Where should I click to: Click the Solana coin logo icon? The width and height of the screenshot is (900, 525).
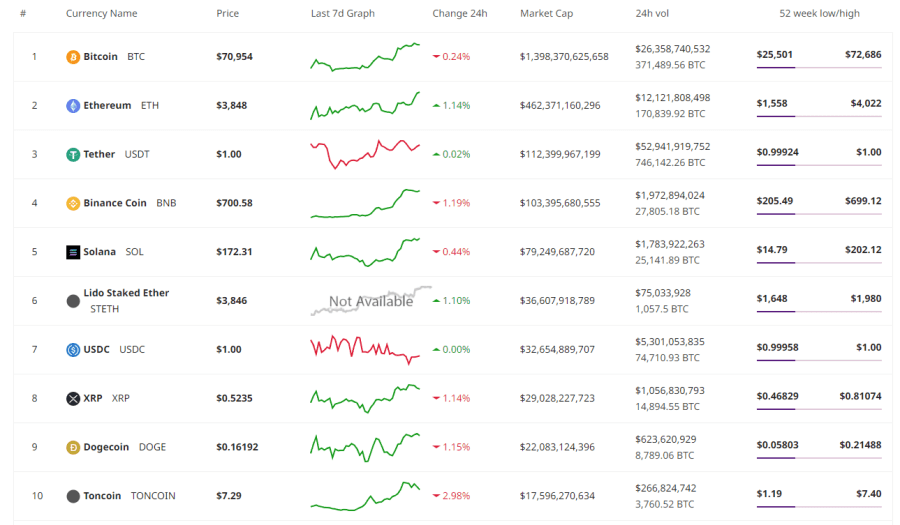(73, 252)
